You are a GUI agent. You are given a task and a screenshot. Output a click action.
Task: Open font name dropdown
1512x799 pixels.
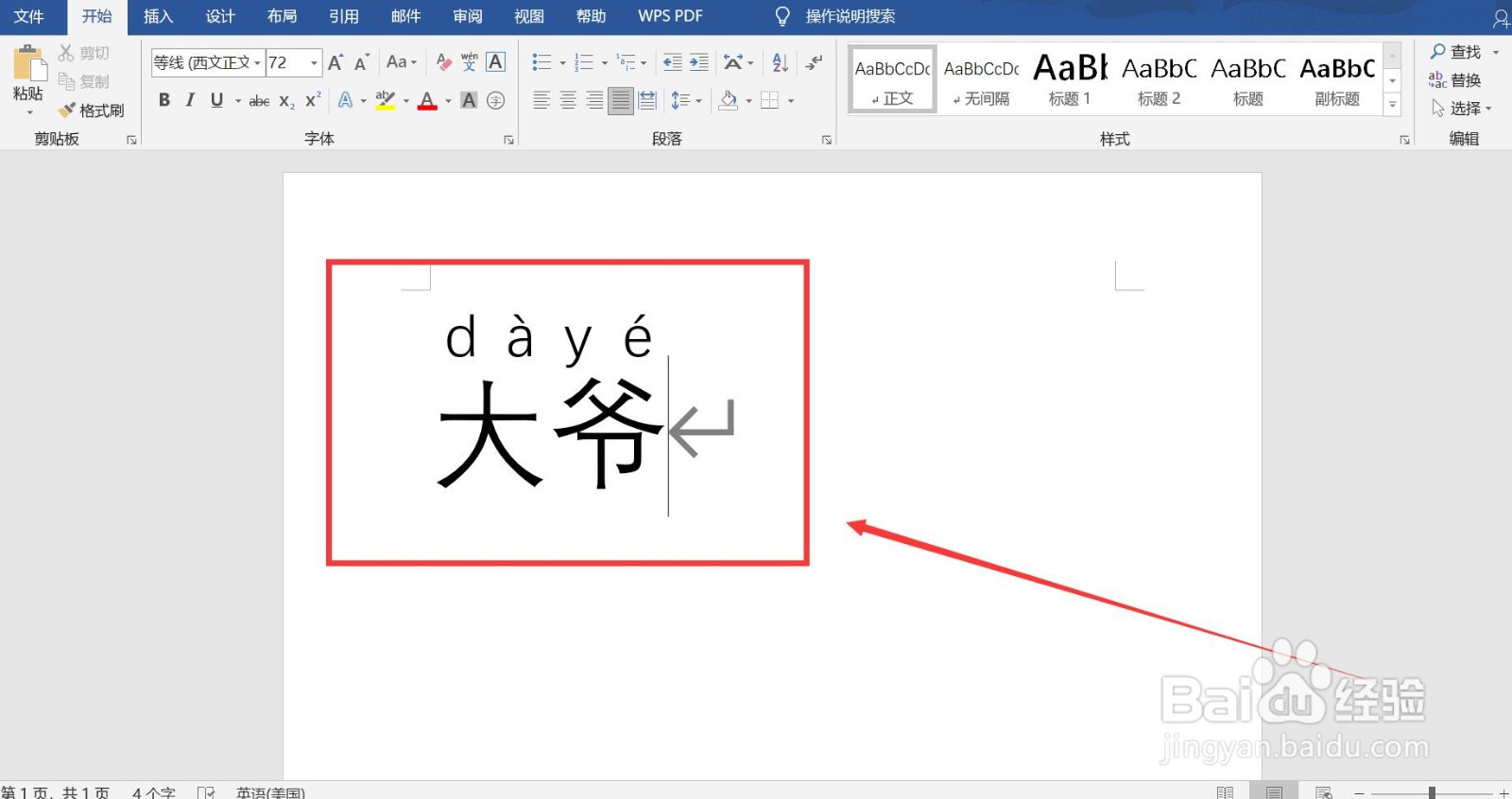[x=257, y=63]
